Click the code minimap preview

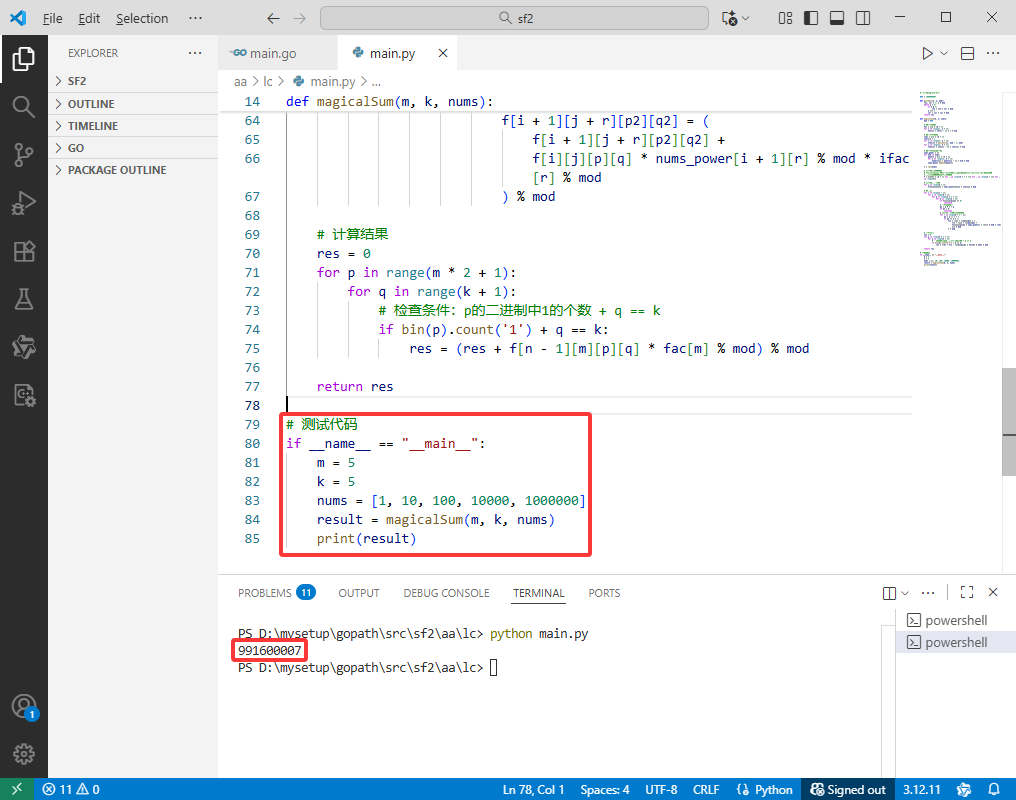(958, 179)
